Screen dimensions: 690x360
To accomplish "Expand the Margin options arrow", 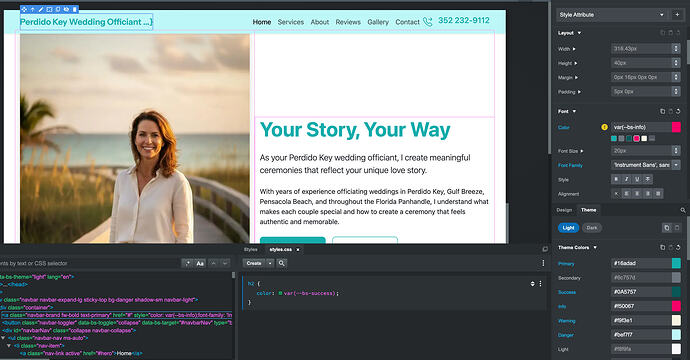I will click(576, 77).
